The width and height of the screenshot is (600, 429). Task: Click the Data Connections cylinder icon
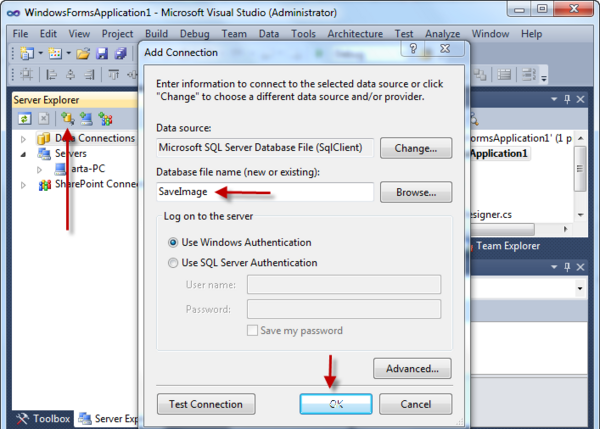pos(44,138)
